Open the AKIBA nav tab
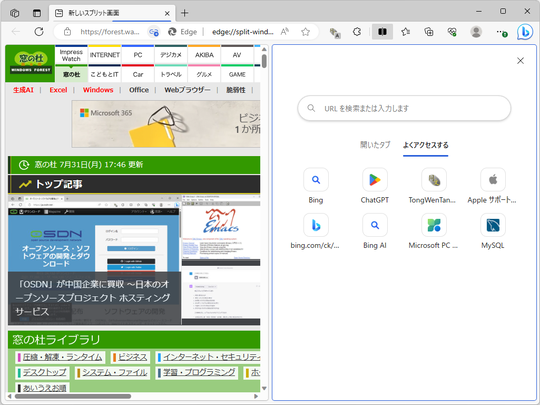Viewport: 540px width, 405px height. click(x=204, y=55)
